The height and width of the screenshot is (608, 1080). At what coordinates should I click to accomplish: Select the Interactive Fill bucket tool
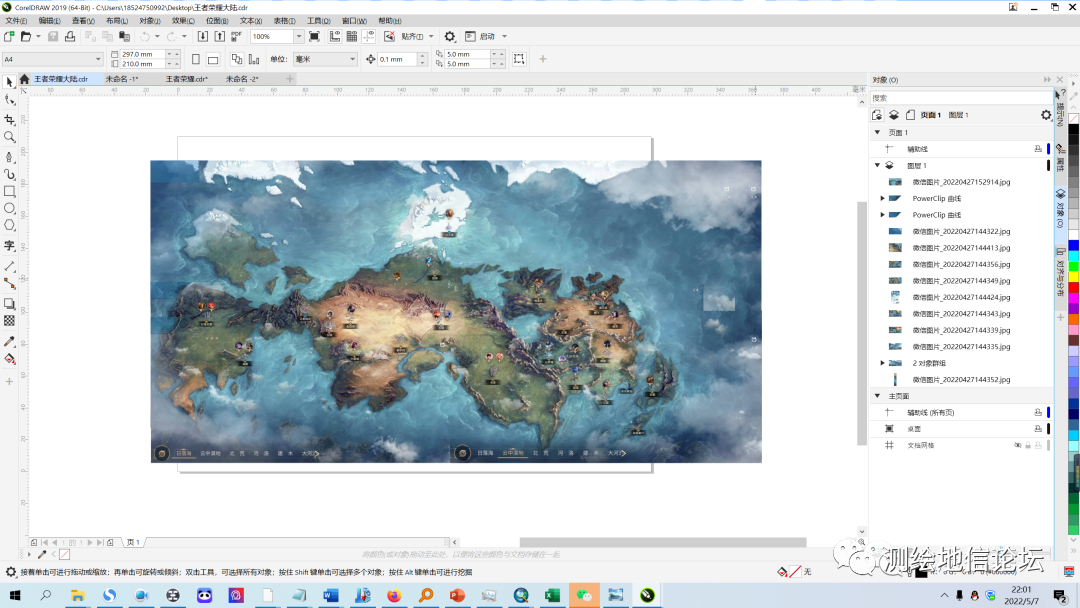(x=10, y=359)
